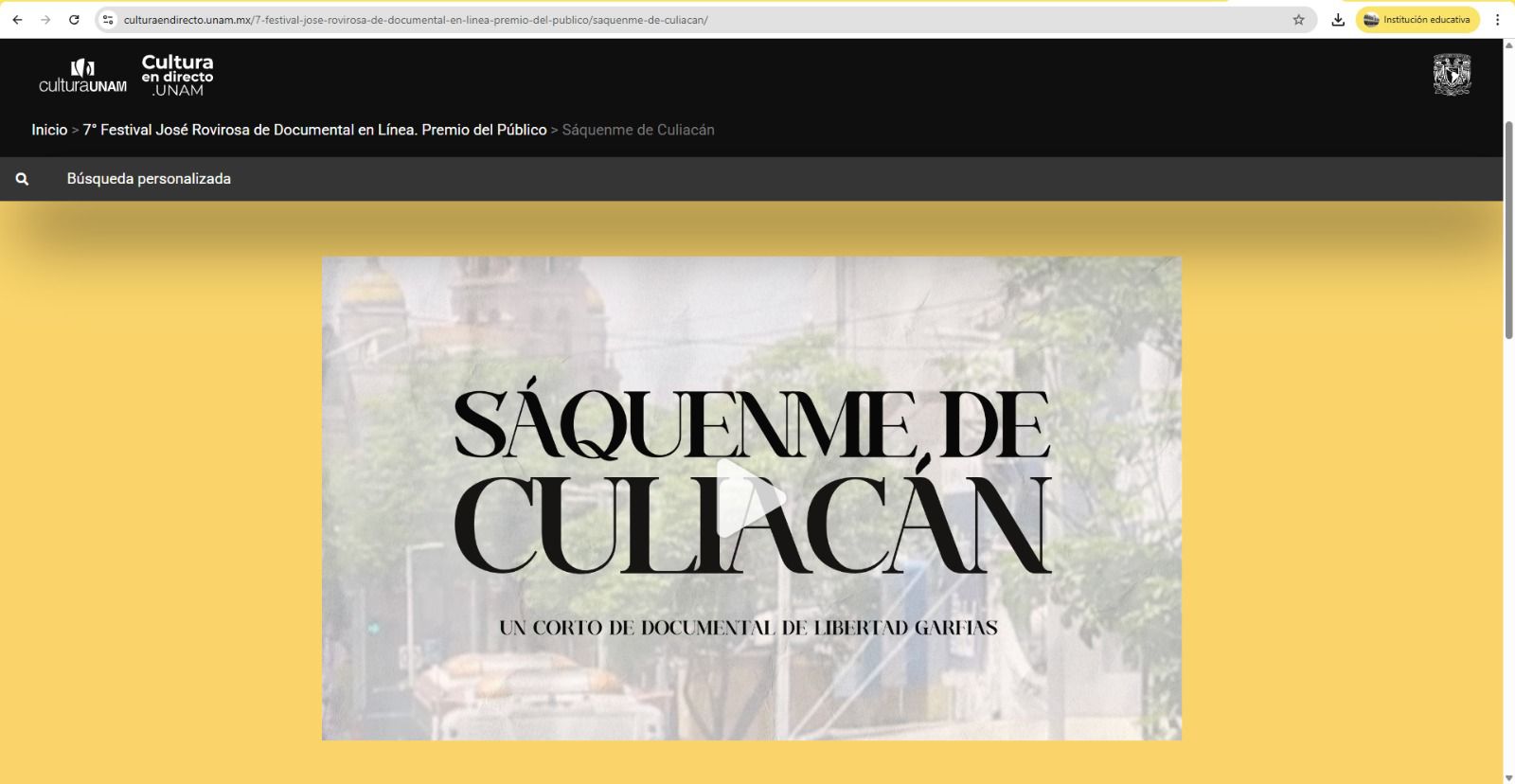Click the Sáquenme de Culiacán breadcrumb text
Screen dimensions: 1515x784
[638, 130]
